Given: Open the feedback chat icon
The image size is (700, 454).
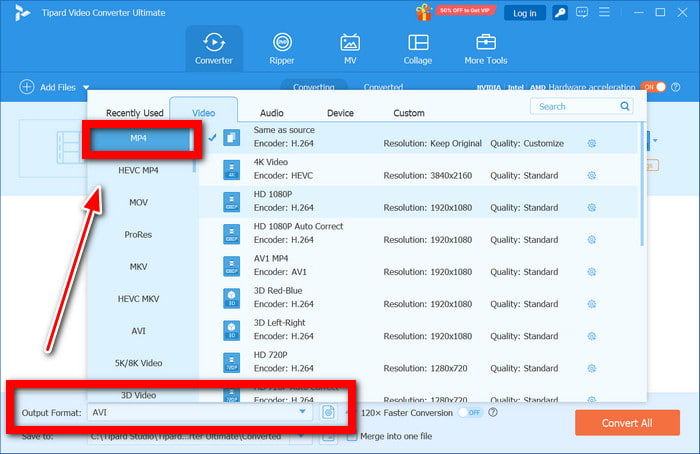Looking at the screenshot, I should (x=582, y=12).
